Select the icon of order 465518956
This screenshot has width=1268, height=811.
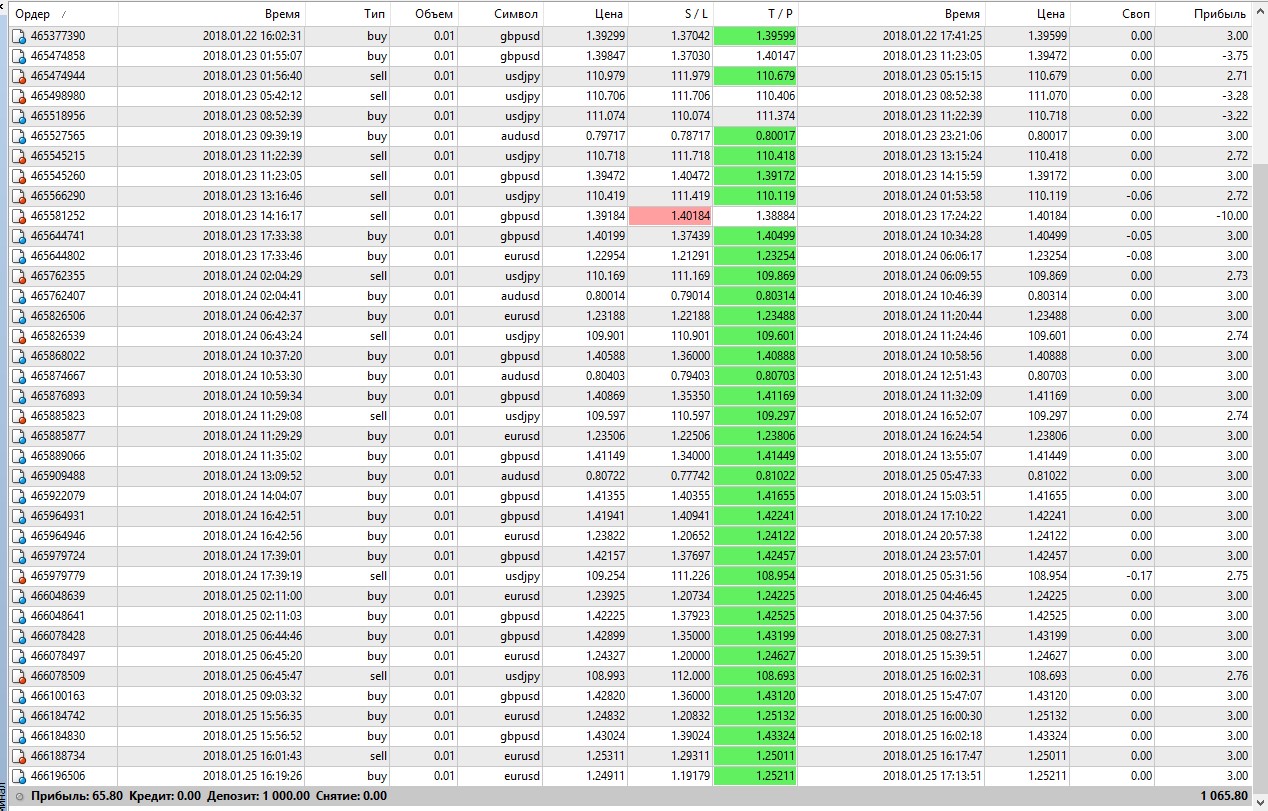pos(19,116)
